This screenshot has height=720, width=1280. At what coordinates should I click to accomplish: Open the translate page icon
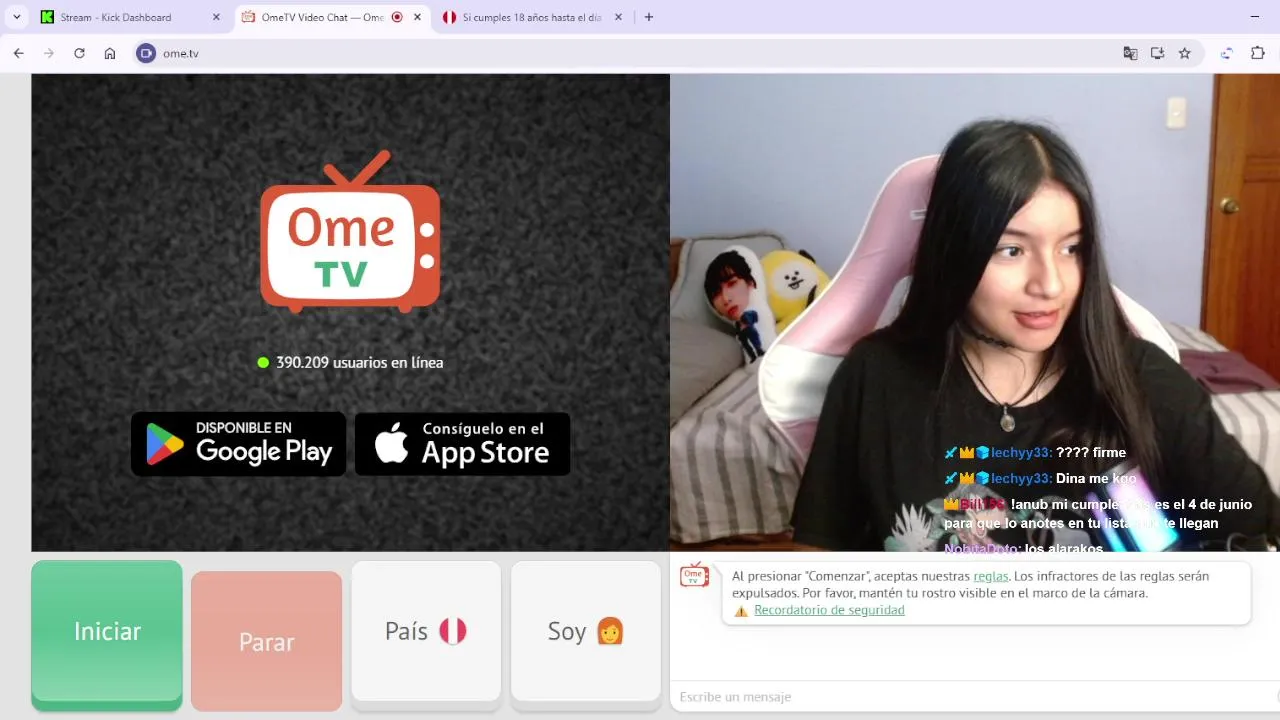[x=1130, y=53]
